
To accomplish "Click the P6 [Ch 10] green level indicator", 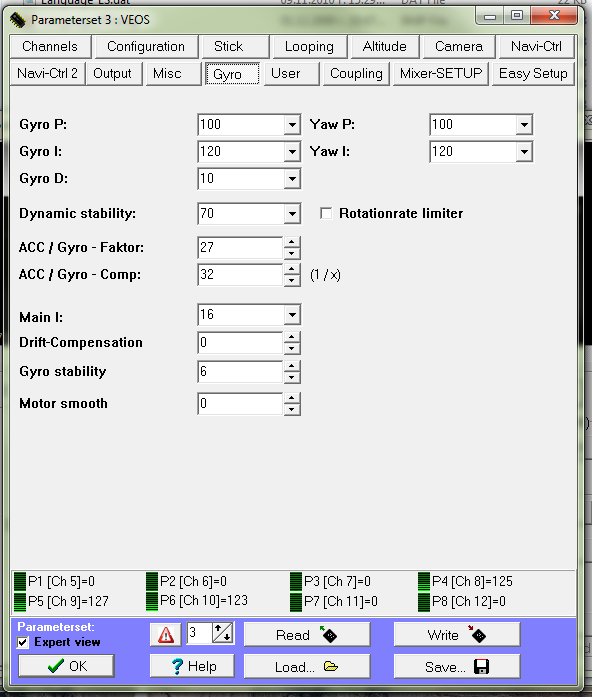I will click(152, 601).
